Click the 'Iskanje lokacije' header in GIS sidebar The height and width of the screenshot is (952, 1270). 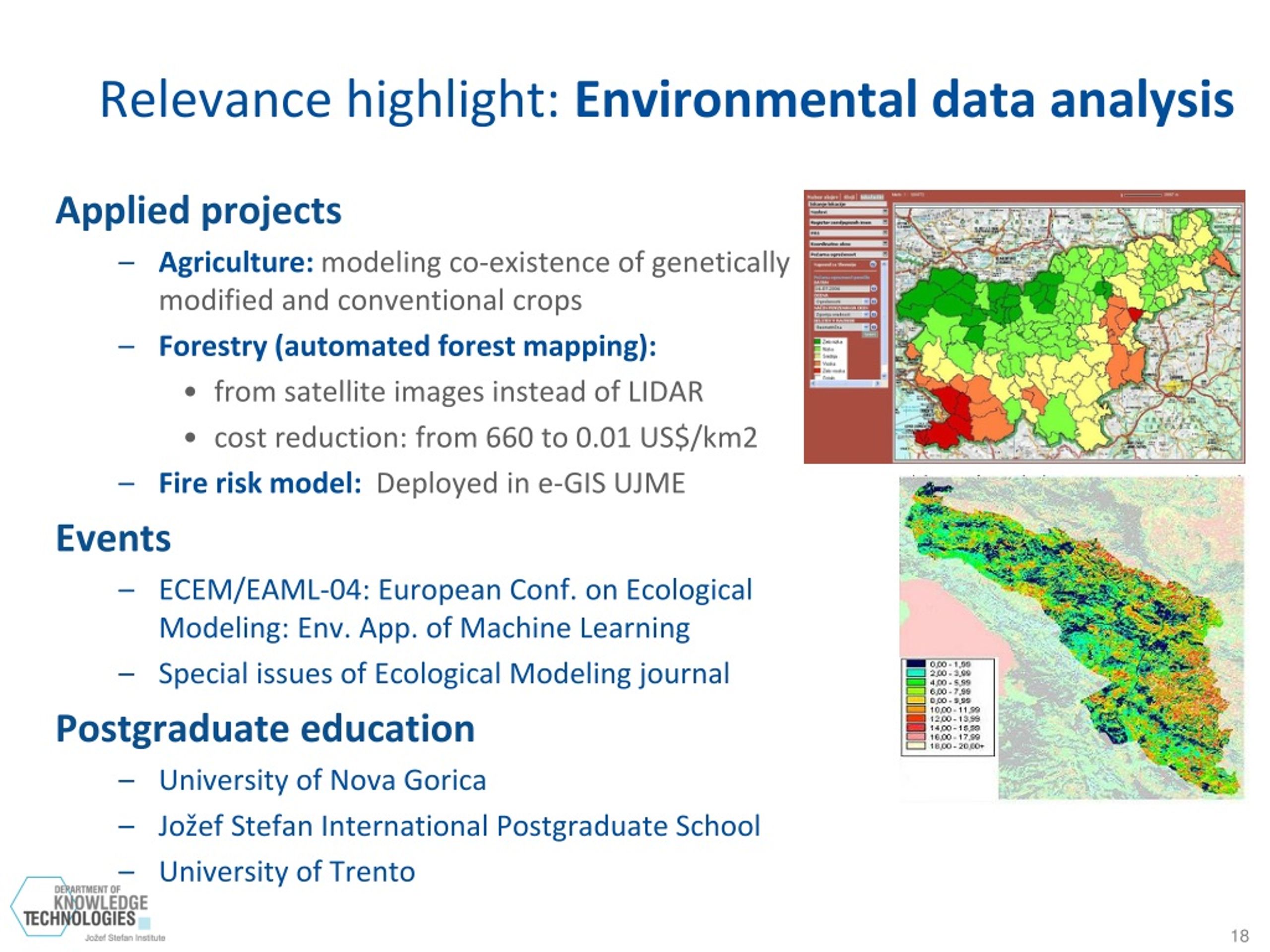pos(848,205)
